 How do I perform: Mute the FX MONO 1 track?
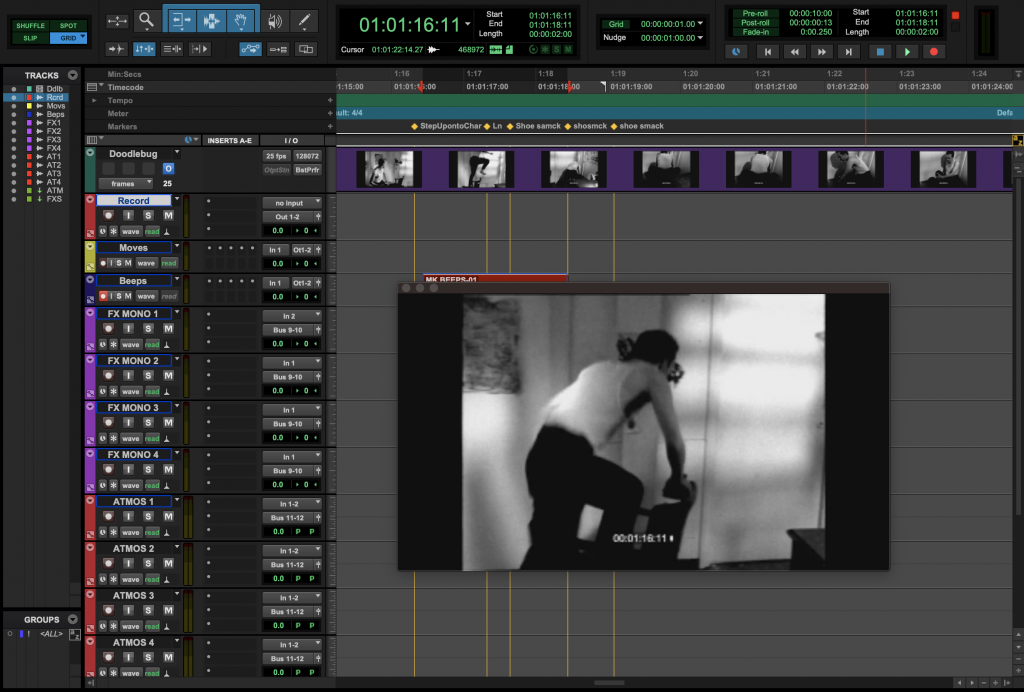(x=168, y=329)
